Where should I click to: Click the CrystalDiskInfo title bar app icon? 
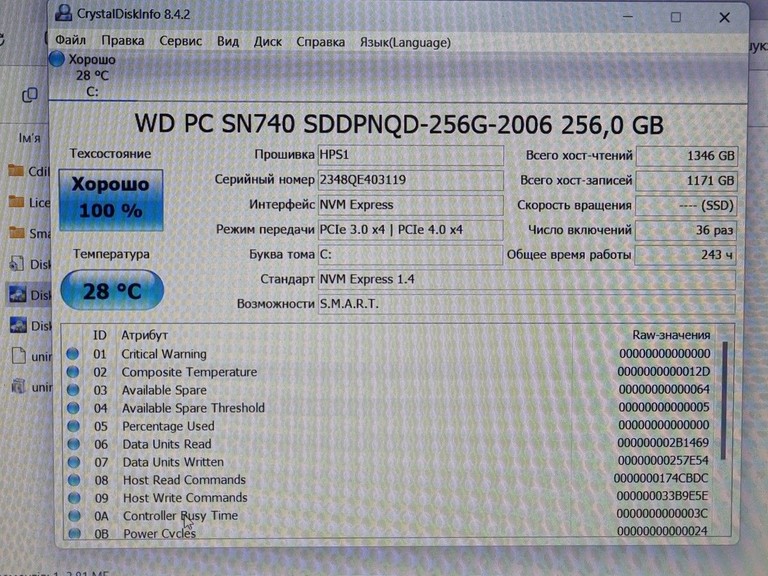point(63,12)
